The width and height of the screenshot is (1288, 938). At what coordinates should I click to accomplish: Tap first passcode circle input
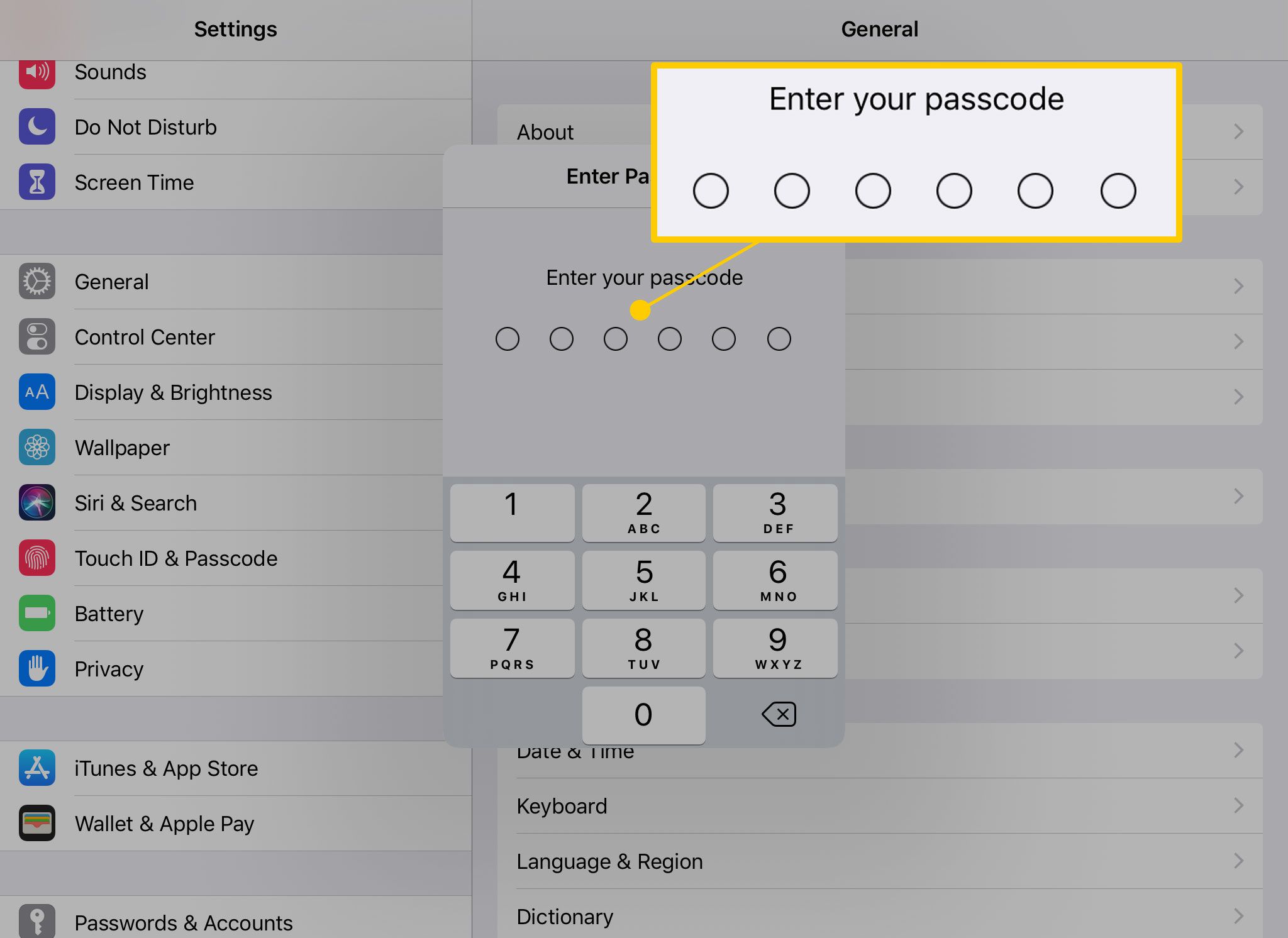(x=508, y=338)
